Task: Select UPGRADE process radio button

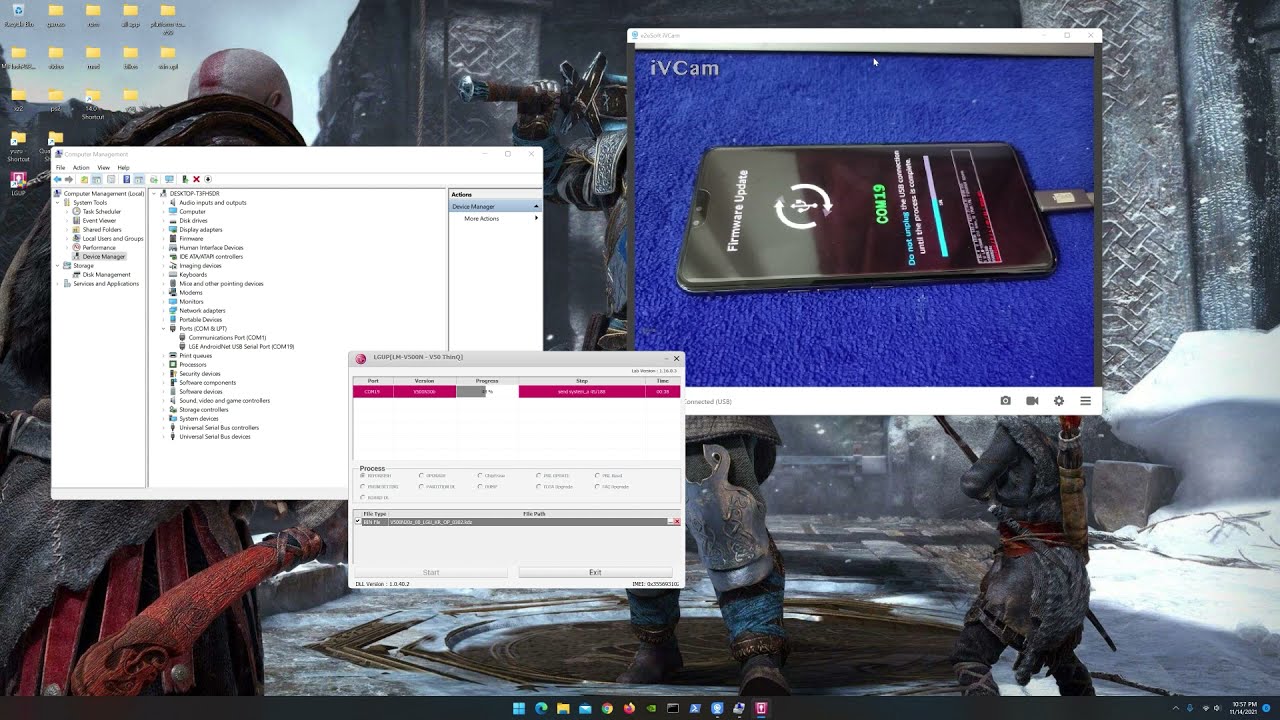Action: click(421, 476)
